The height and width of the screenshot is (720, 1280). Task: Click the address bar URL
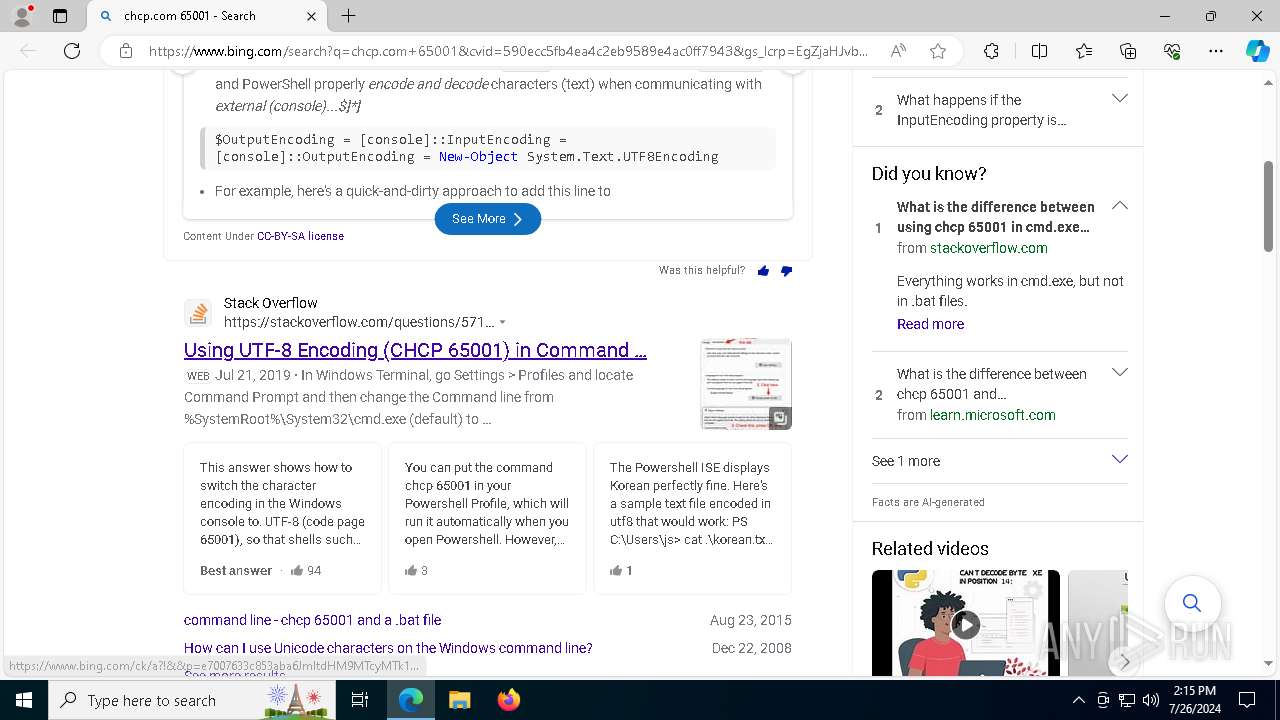[508, 51]
